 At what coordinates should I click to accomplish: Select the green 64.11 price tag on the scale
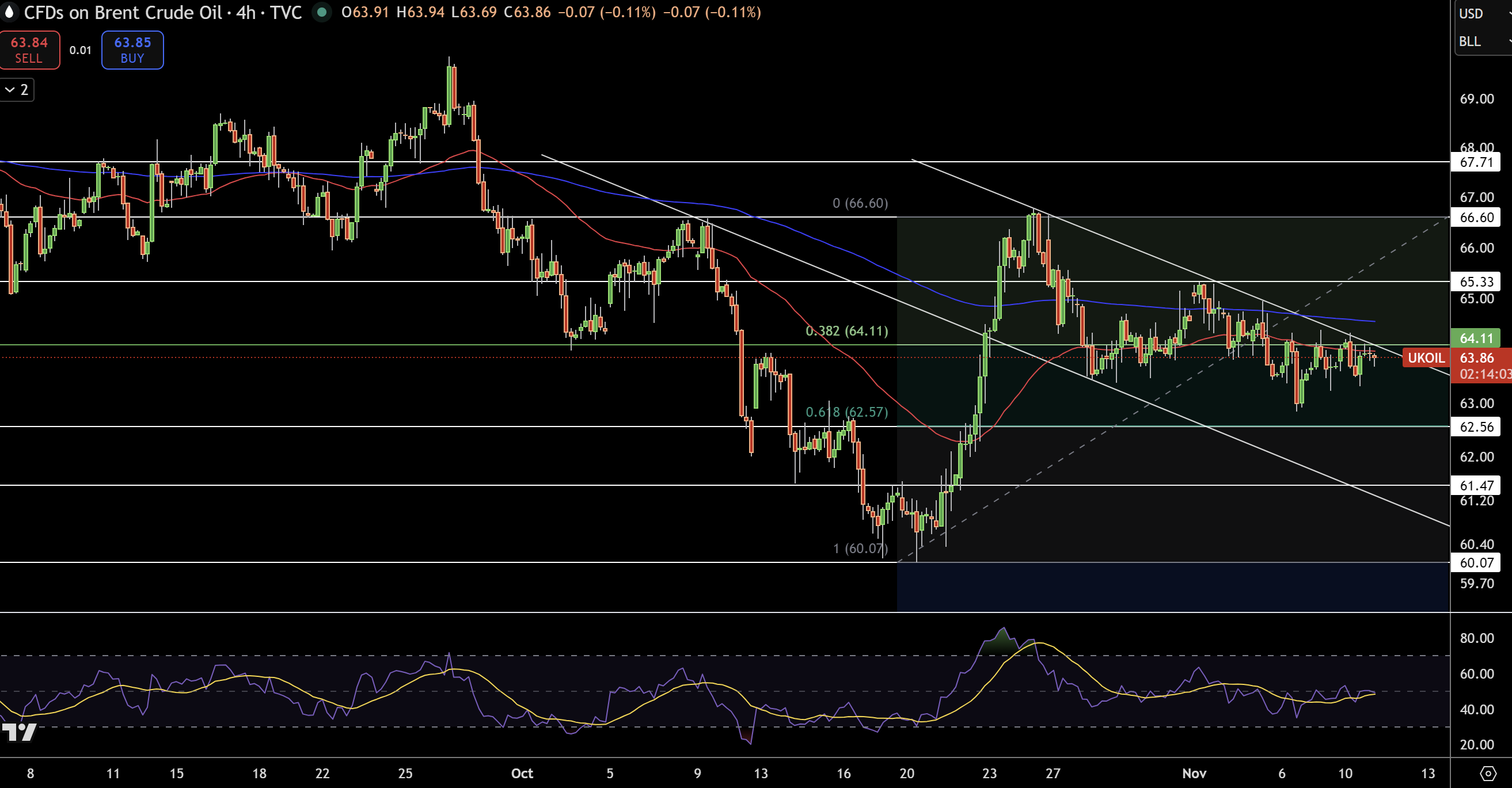click(x=1477, y=338)
